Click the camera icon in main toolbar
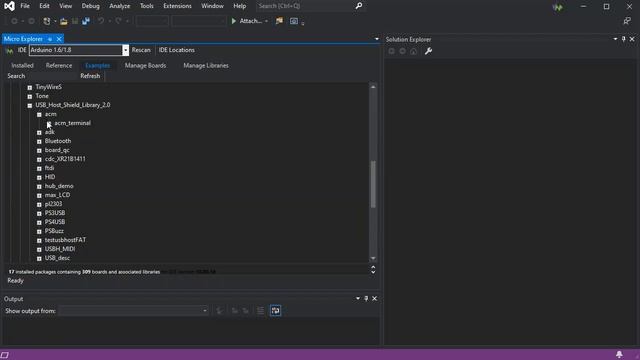640x360 pixels. click(294, 21)
